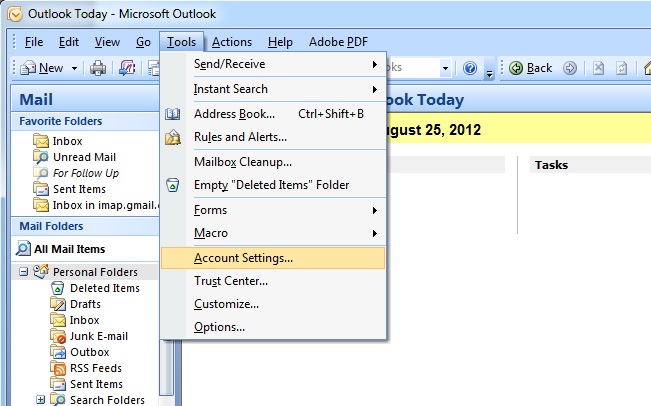Click the Outlook application icon in title bar
This screenshot has height=406, width=651.
coord(15,14)
